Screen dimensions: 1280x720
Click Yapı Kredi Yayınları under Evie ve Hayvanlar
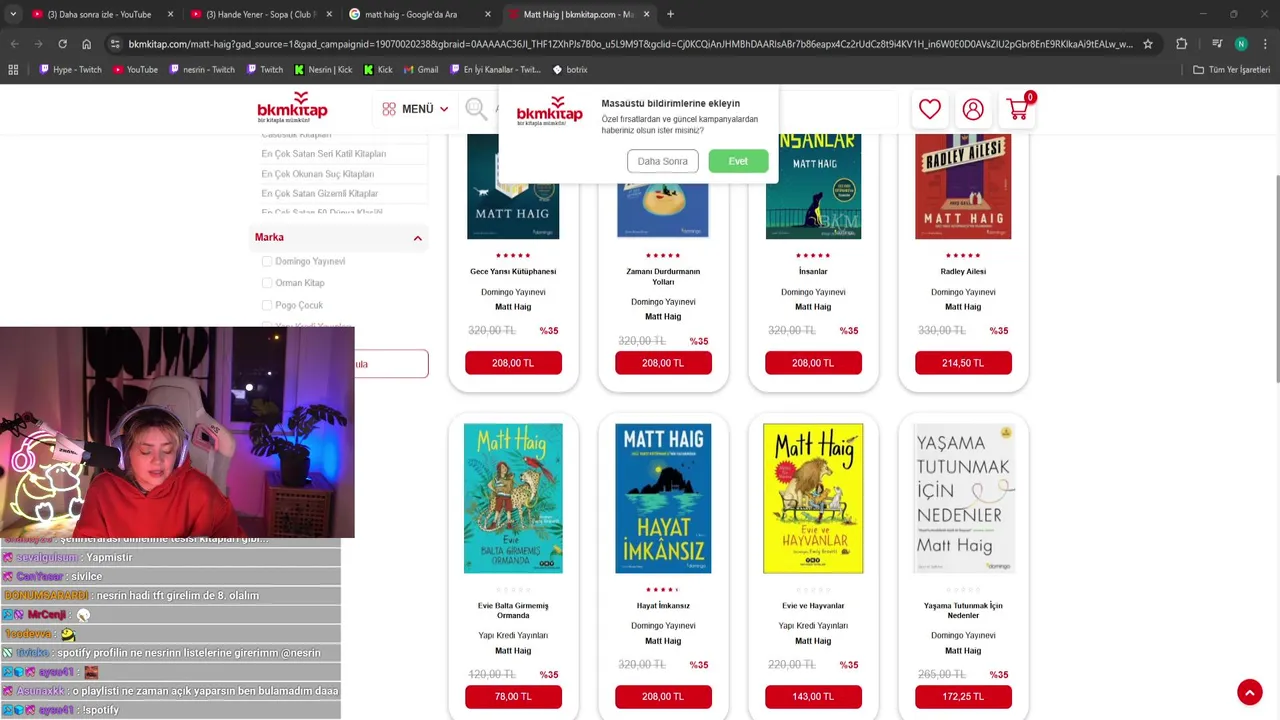coord(813,626)
